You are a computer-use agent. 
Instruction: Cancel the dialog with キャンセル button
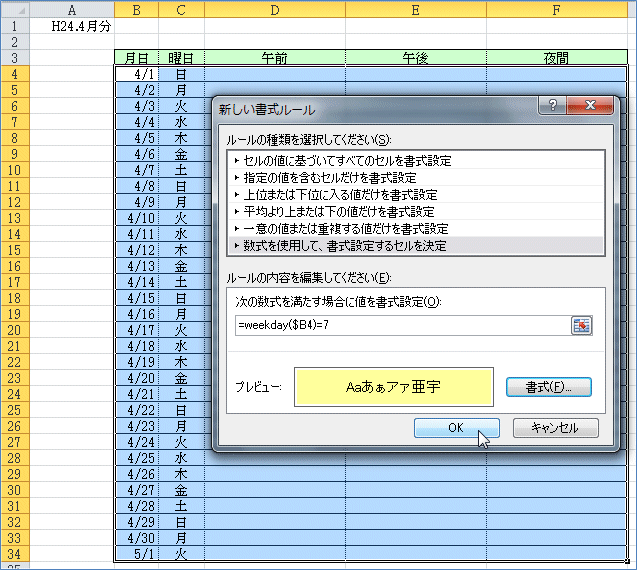555,428
